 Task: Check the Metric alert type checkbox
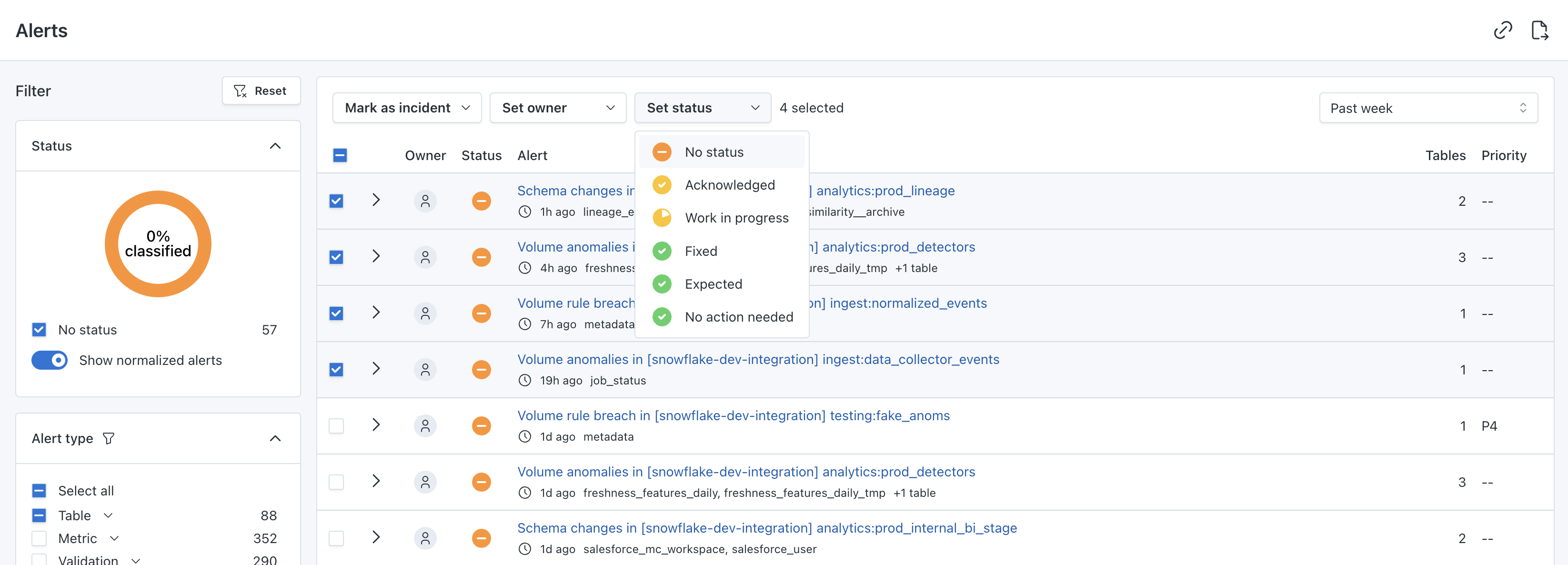click(39, 537)
